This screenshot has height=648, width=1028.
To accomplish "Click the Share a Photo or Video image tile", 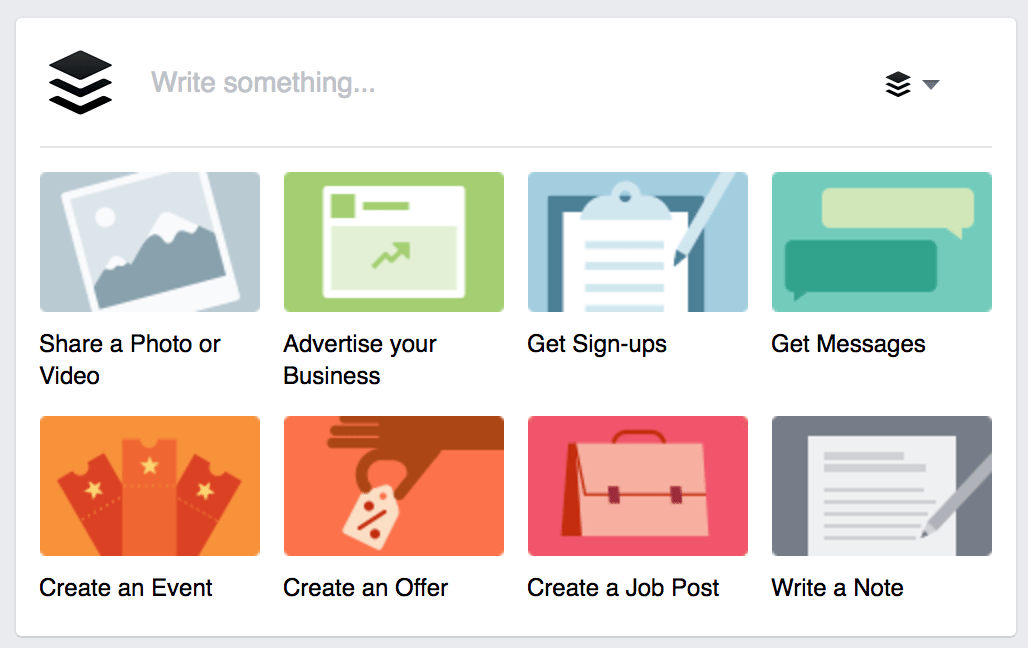I will pos(149,241).
